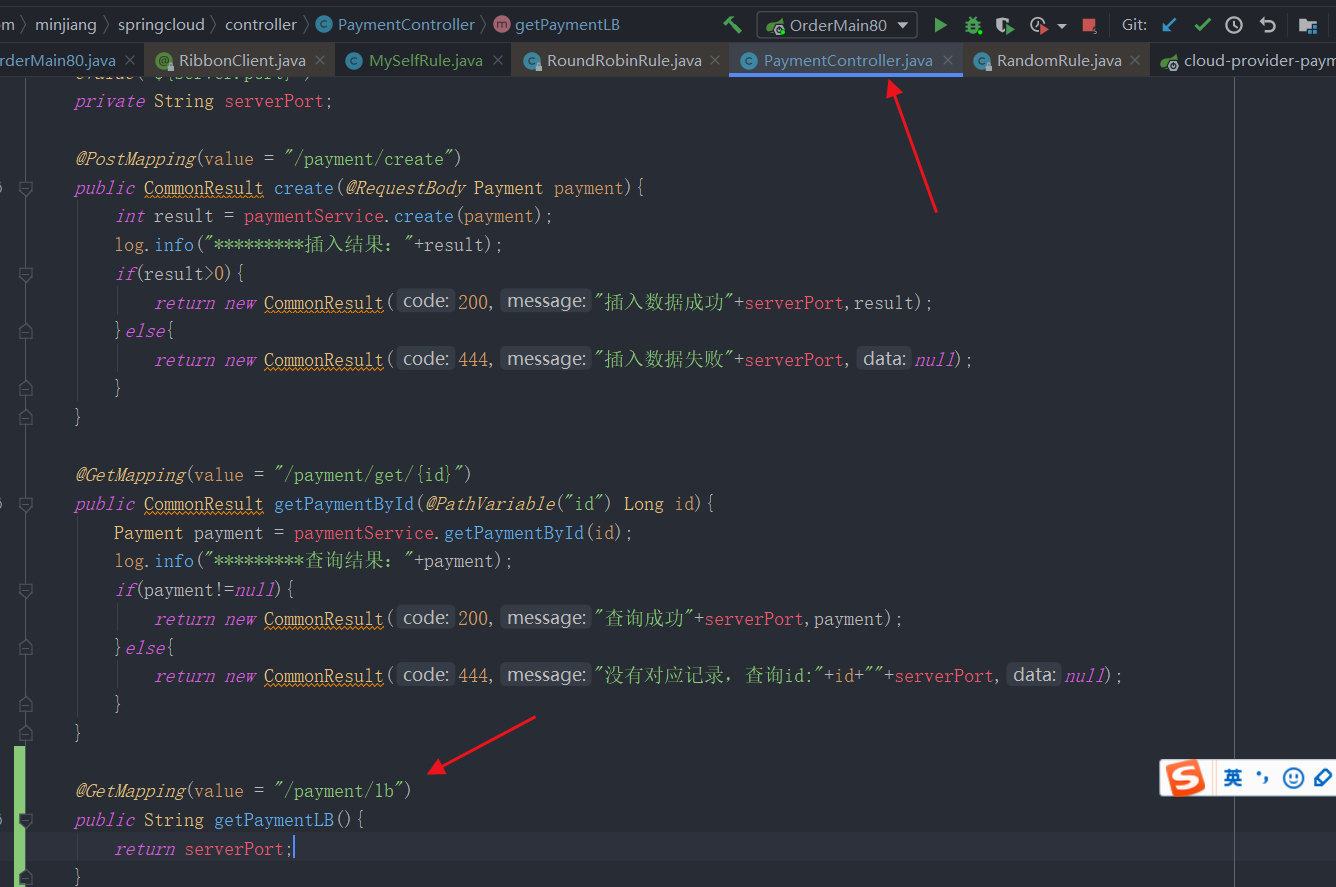
Task: Stop the running application
Action: pos(1088,25)
